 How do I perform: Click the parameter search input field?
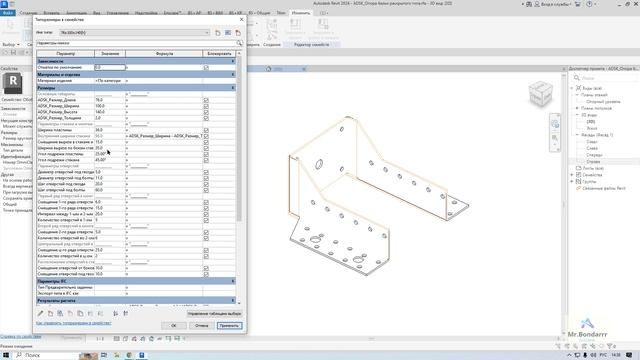[x=136, y=43]
